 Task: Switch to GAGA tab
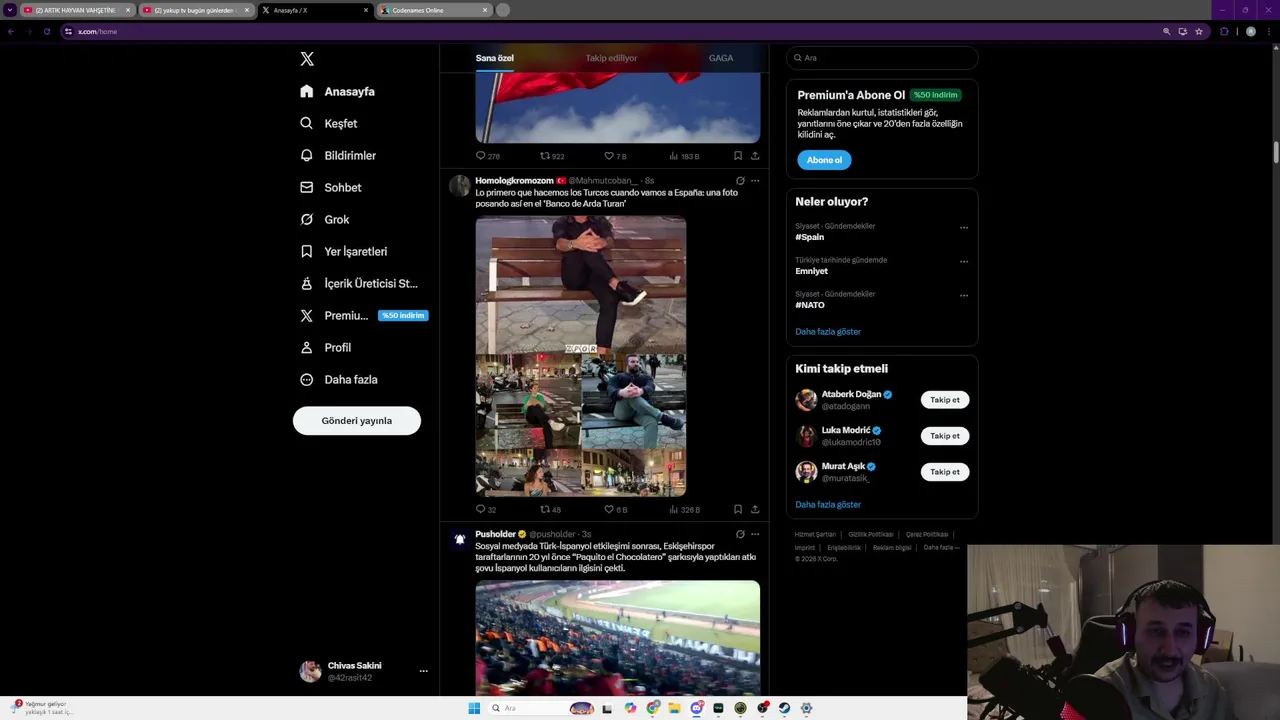coord(721,58)
